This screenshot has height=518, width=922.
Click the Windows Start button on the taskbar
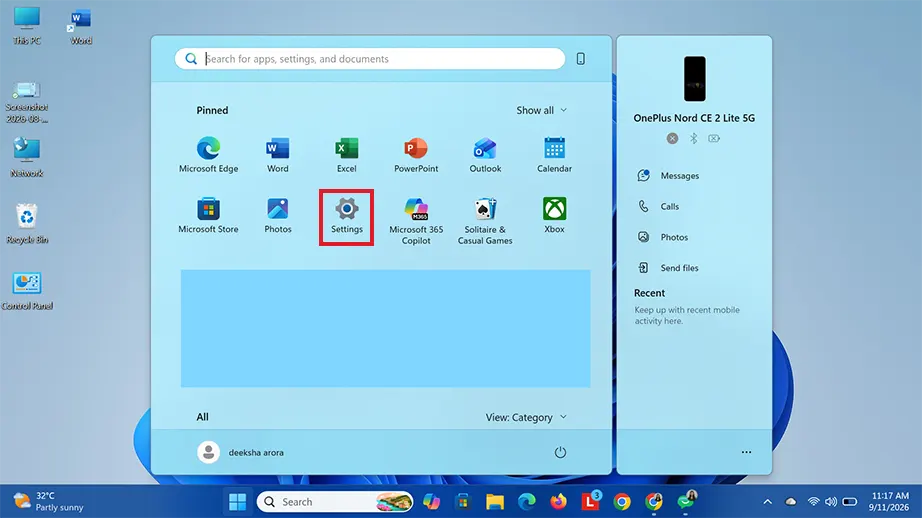tap(238, 502)
